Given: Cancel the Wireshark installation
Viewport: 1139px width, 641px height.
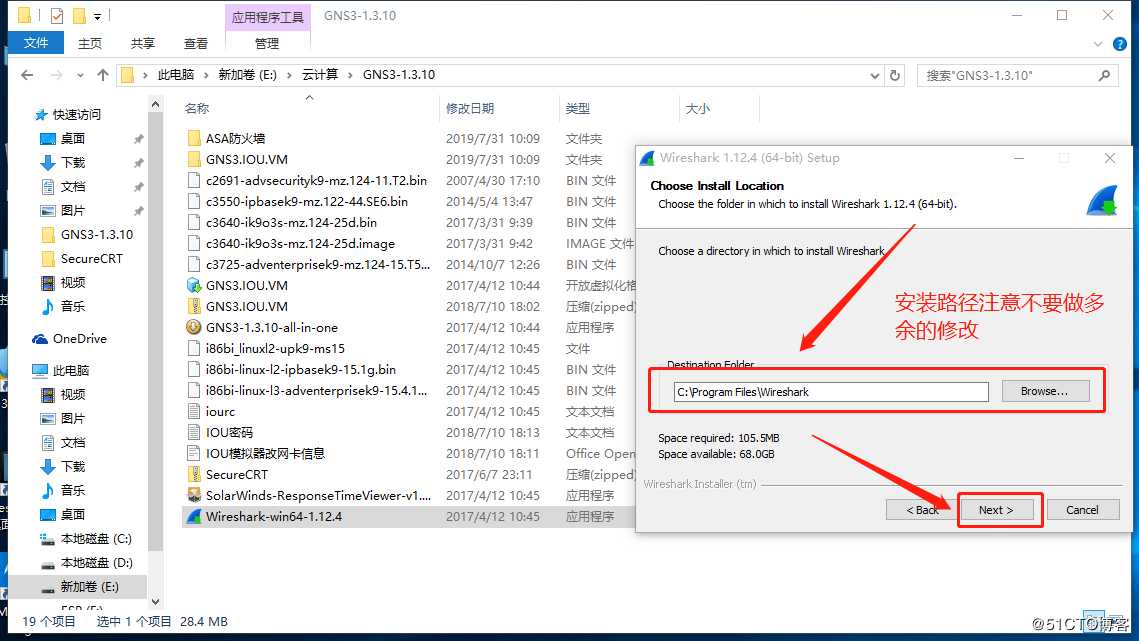Looking at the screenshot, I should point(1082,510).
